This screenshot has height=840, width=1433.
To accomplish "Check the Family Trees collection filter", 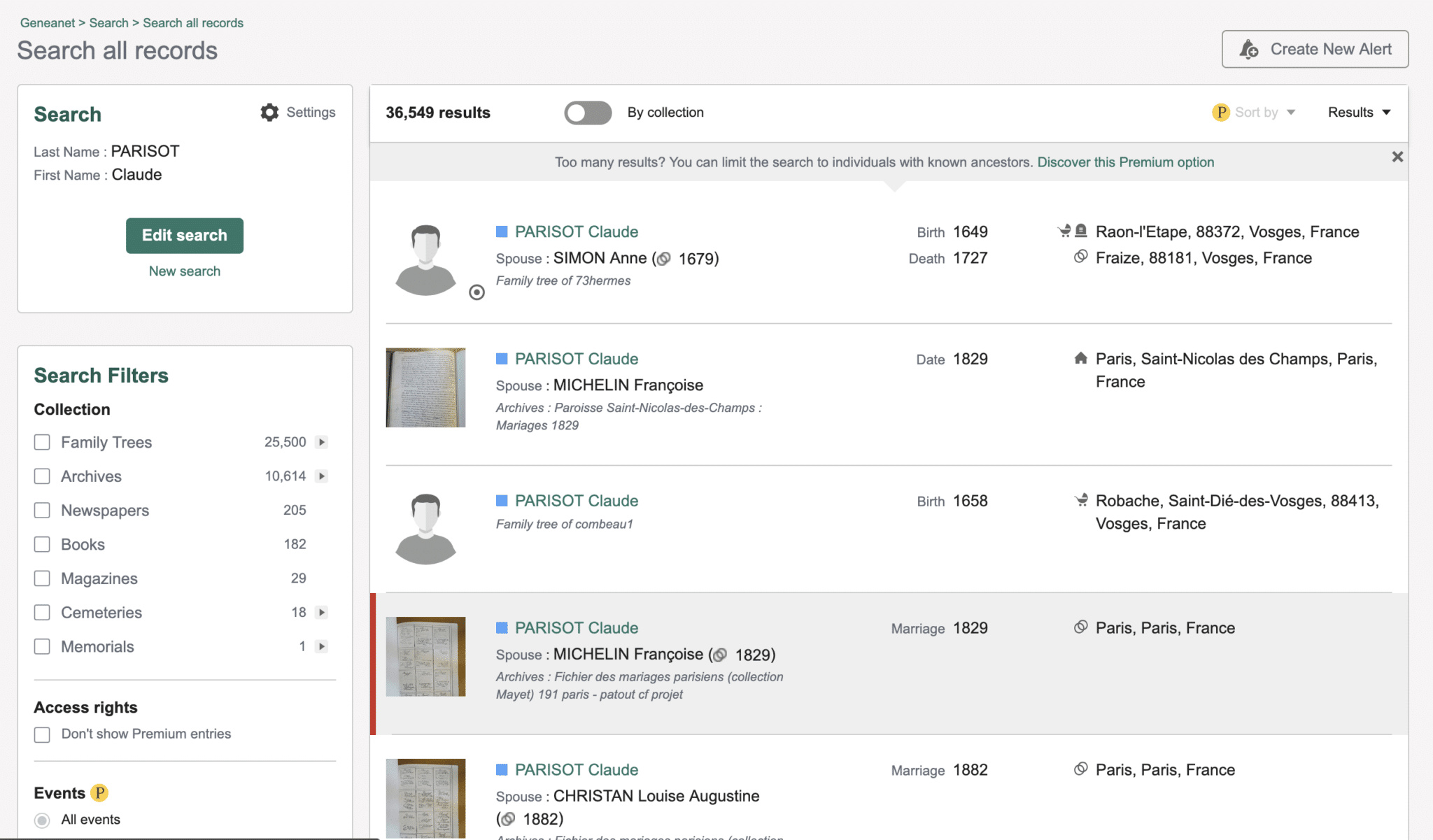I will point(42,442).
